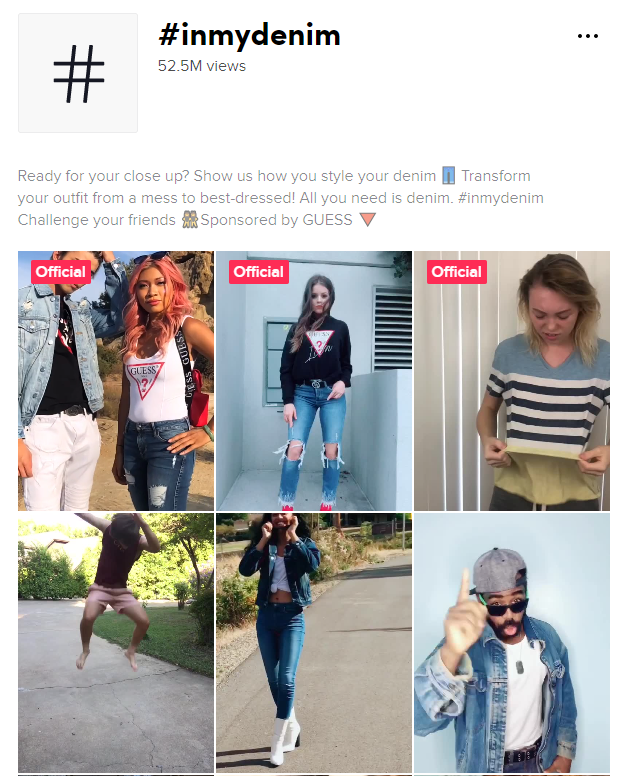
Task: Click the jeans emoji in description
Action: coord(448,176)
